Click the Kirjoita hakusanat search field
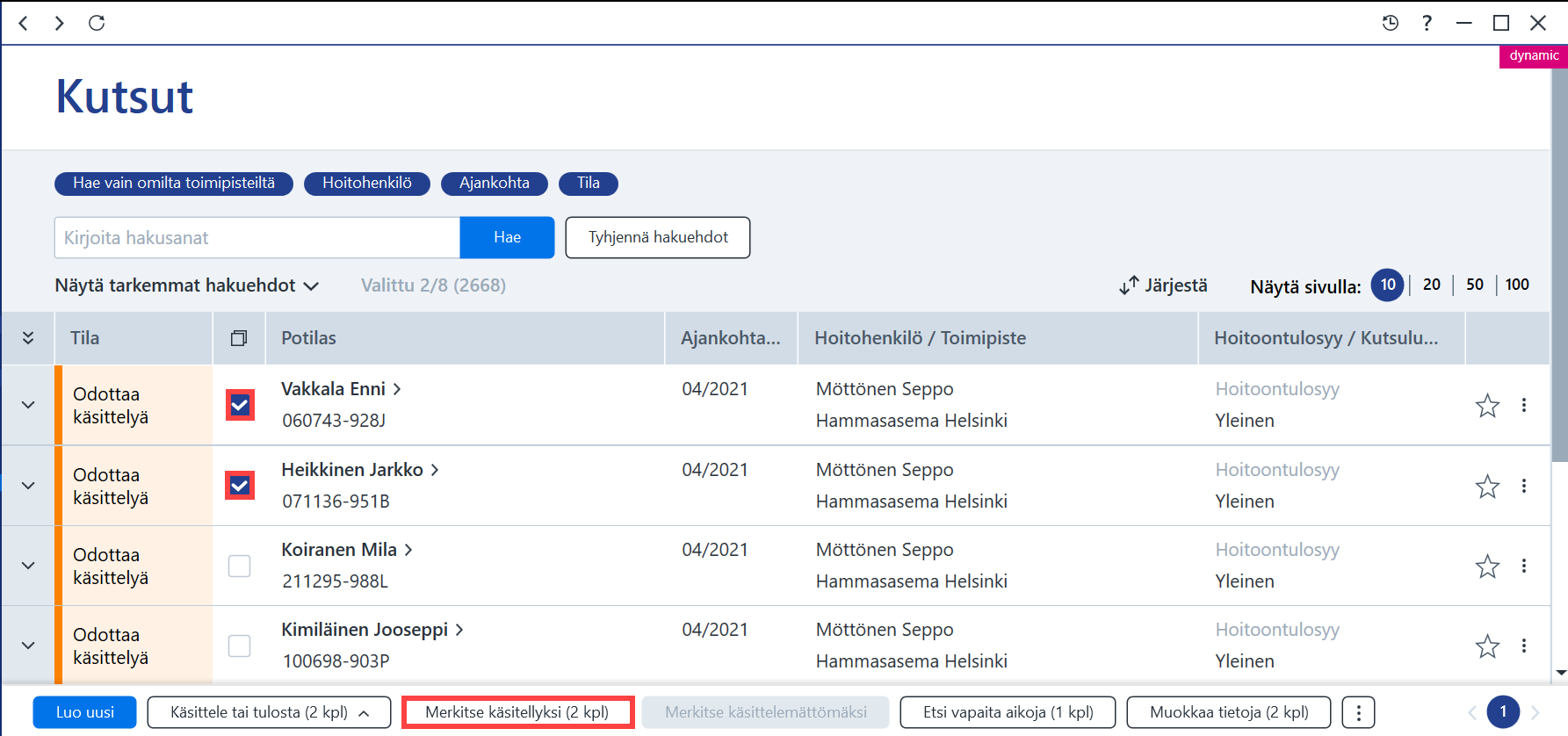The image size is (1568, 736). point(257,237)
